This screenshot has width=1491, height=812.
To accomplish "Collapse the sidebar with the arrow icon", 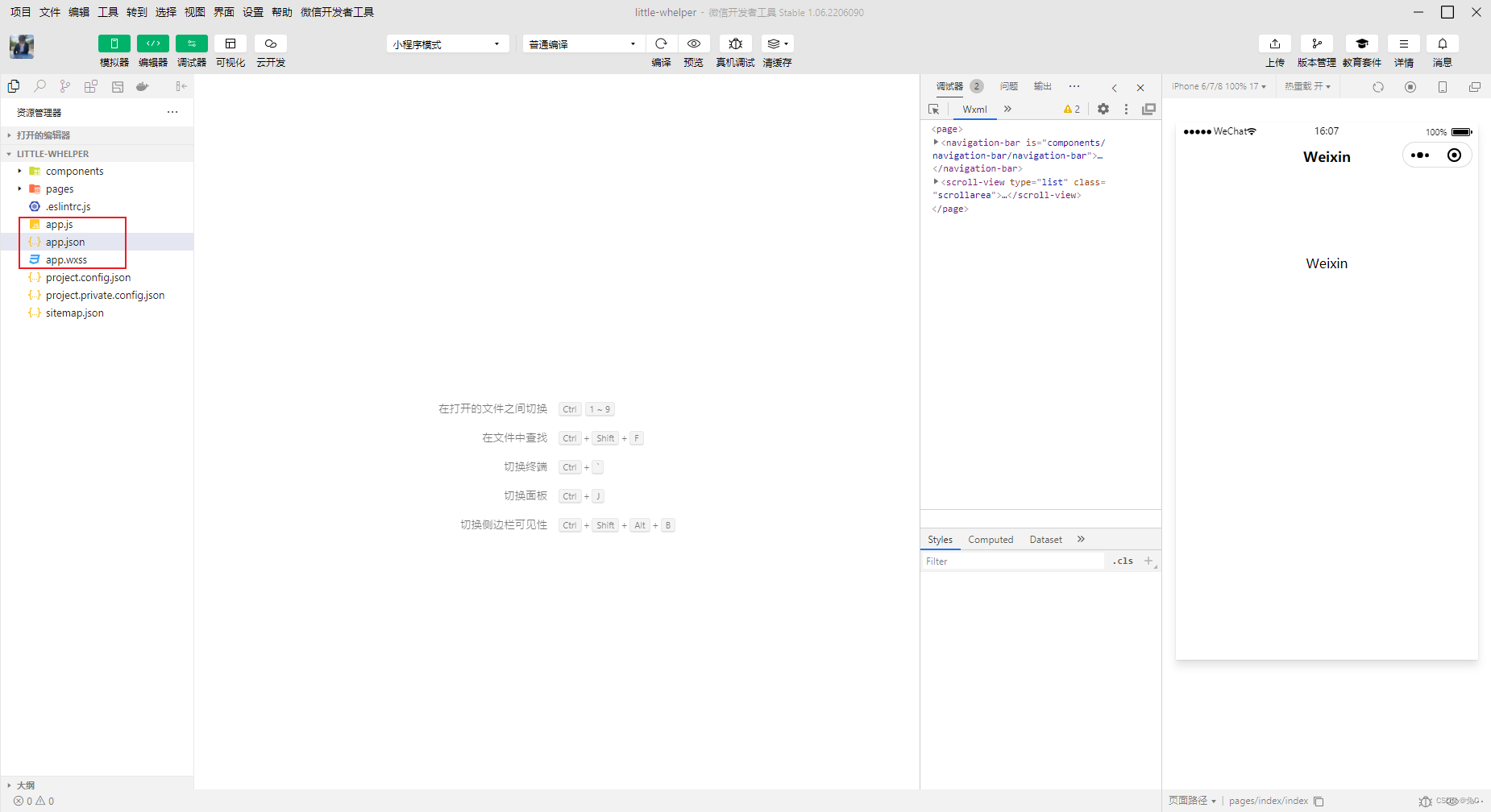I will (181, 86).
